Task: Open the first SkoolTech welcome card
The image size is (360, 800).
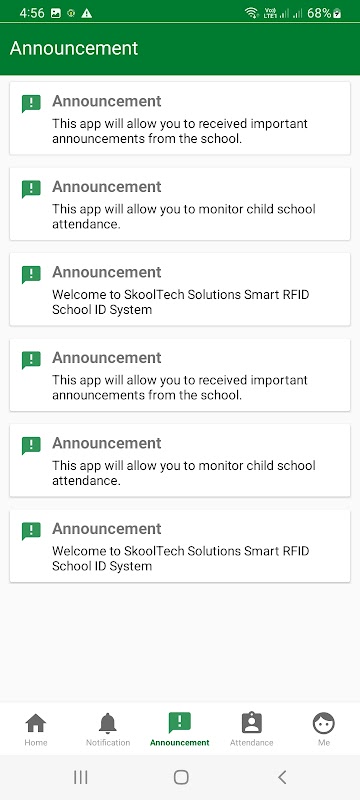Action: [x=180, y=289]
